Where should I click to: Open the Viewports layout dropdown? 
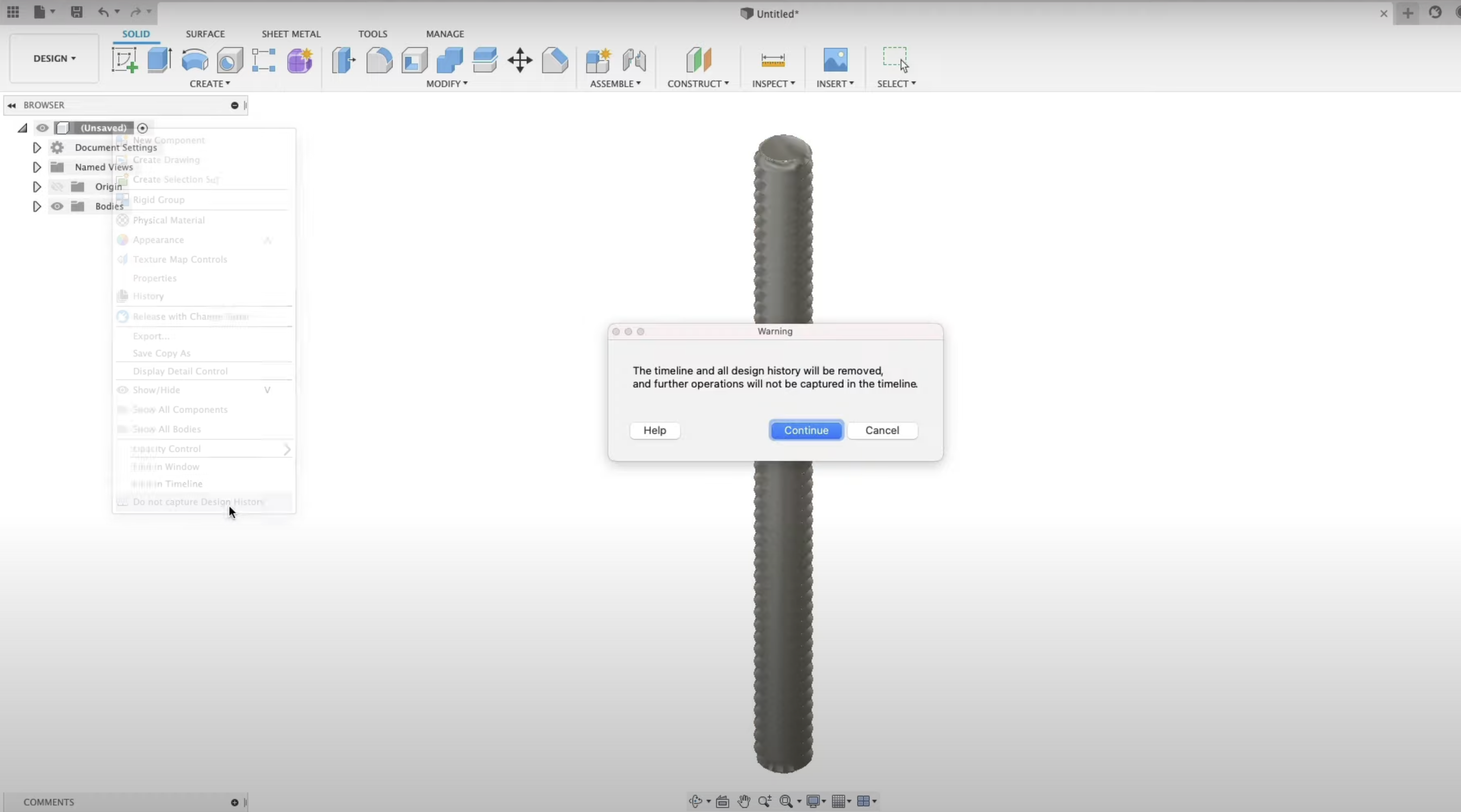point(867,801)
